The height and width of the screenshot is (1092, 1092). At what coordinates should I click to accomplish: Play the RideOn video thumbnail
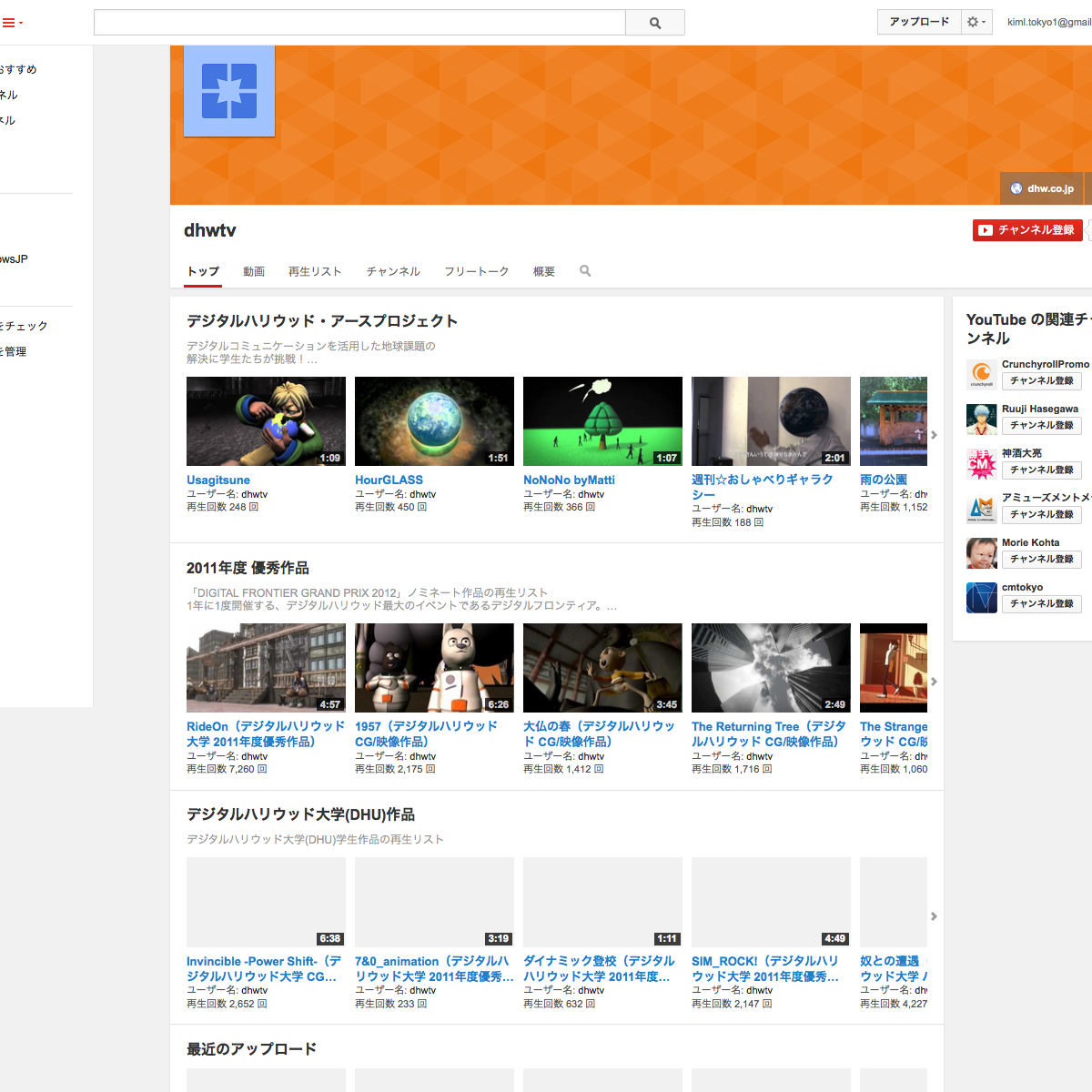266,668
